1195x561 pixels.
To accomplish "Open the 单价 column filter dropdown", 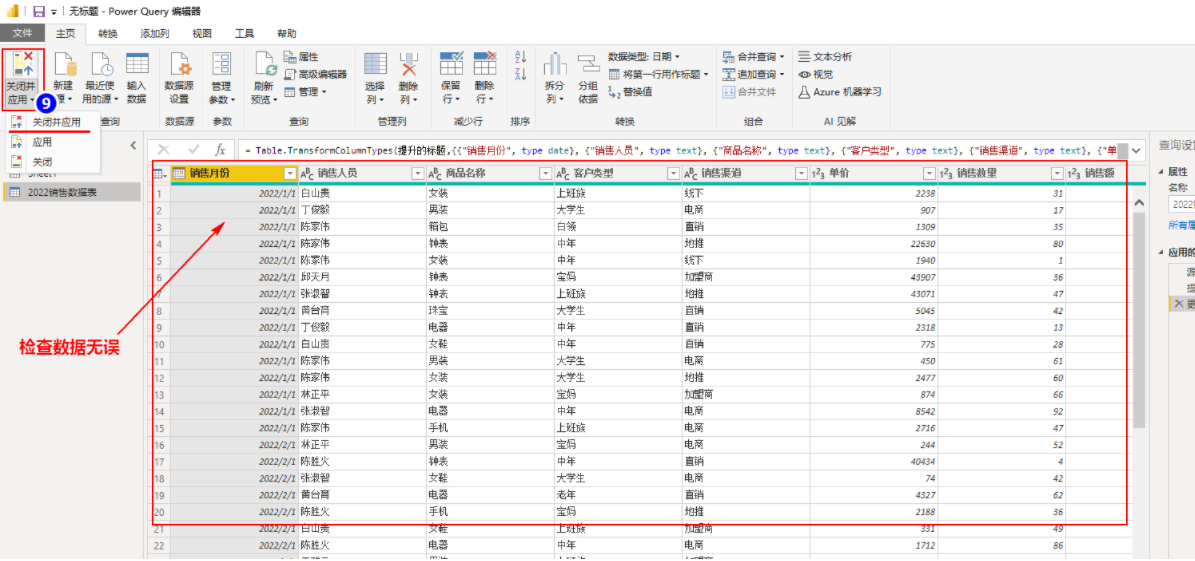I will (x=929, y=174).
